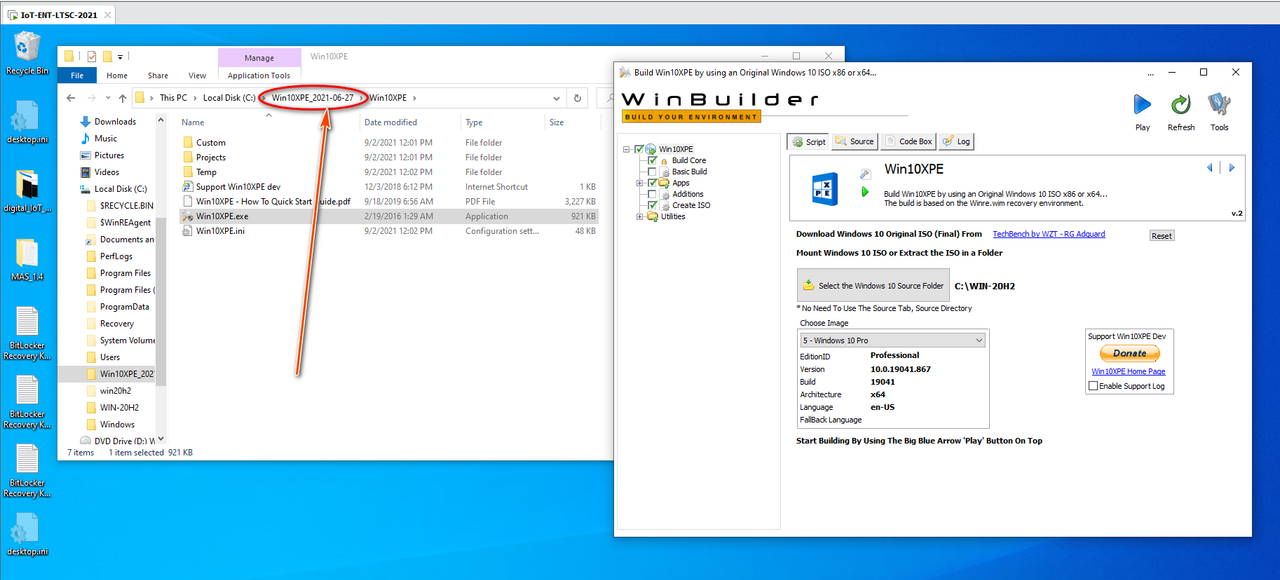Open Explorer address bar history dropdown

(x=555, y=98)
